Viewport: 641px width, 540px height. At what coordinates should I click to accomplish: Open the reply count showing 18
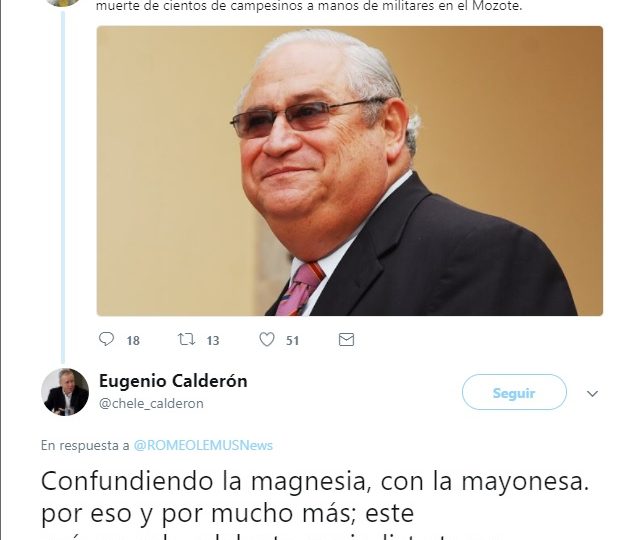tap(133, 341)
